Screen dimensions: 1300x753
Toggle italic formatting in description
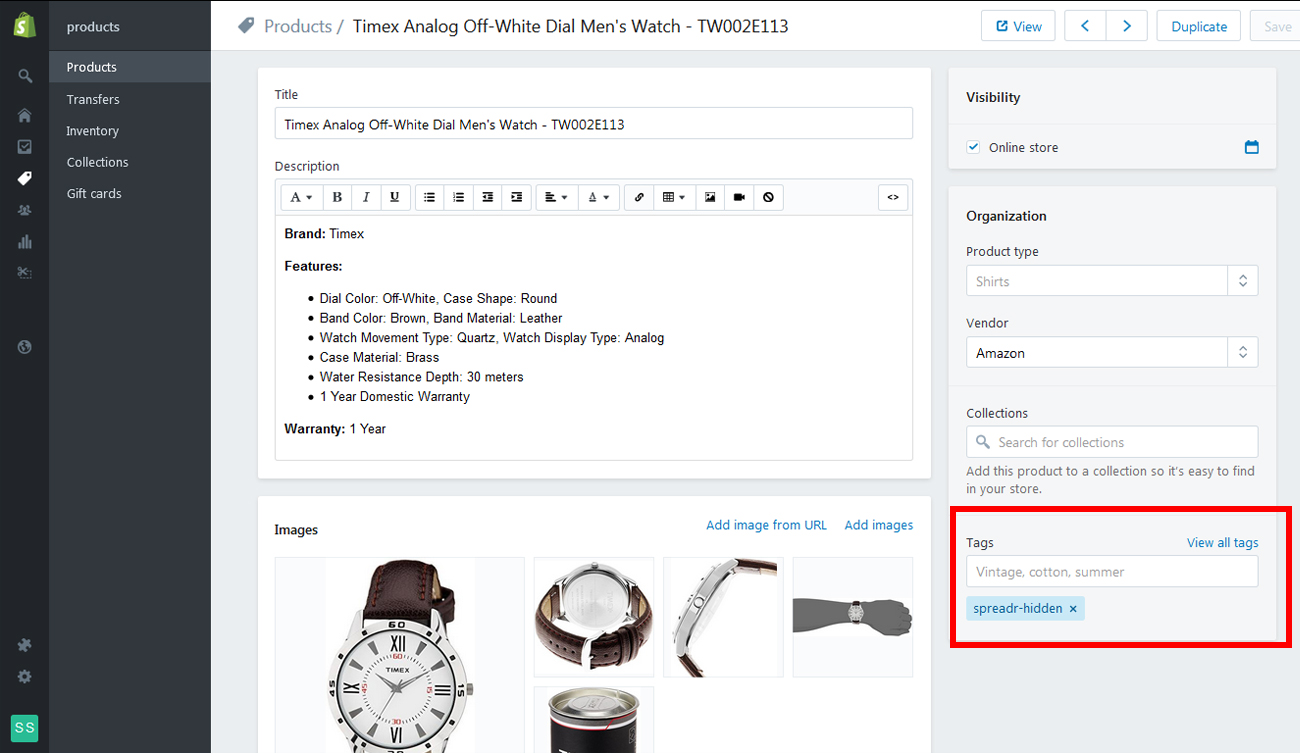pyautogui.click(x=366, y=197)
